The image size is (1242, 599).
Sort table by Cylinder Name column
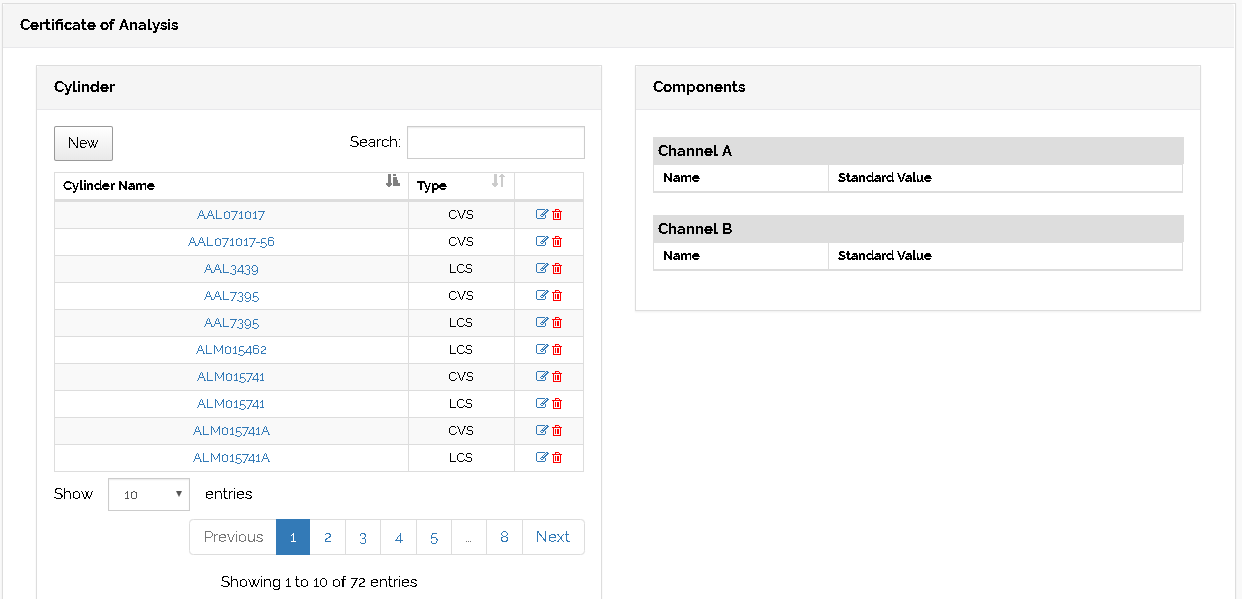pyautogui.click(x=231, y=185)
